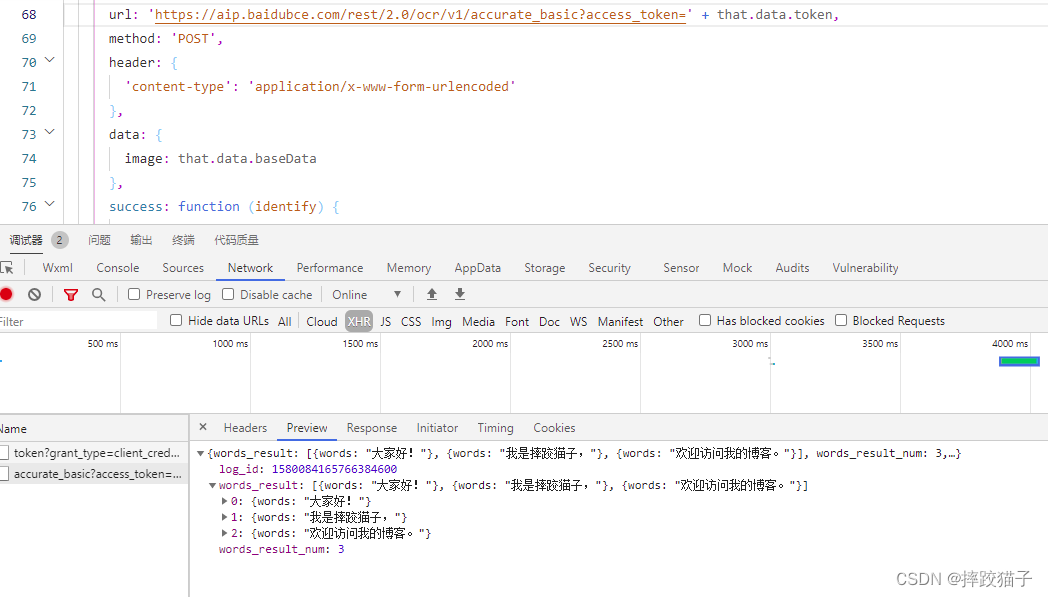Open the Performance tab
This screenshot has height=597, width=1048.
pos(330,268)
